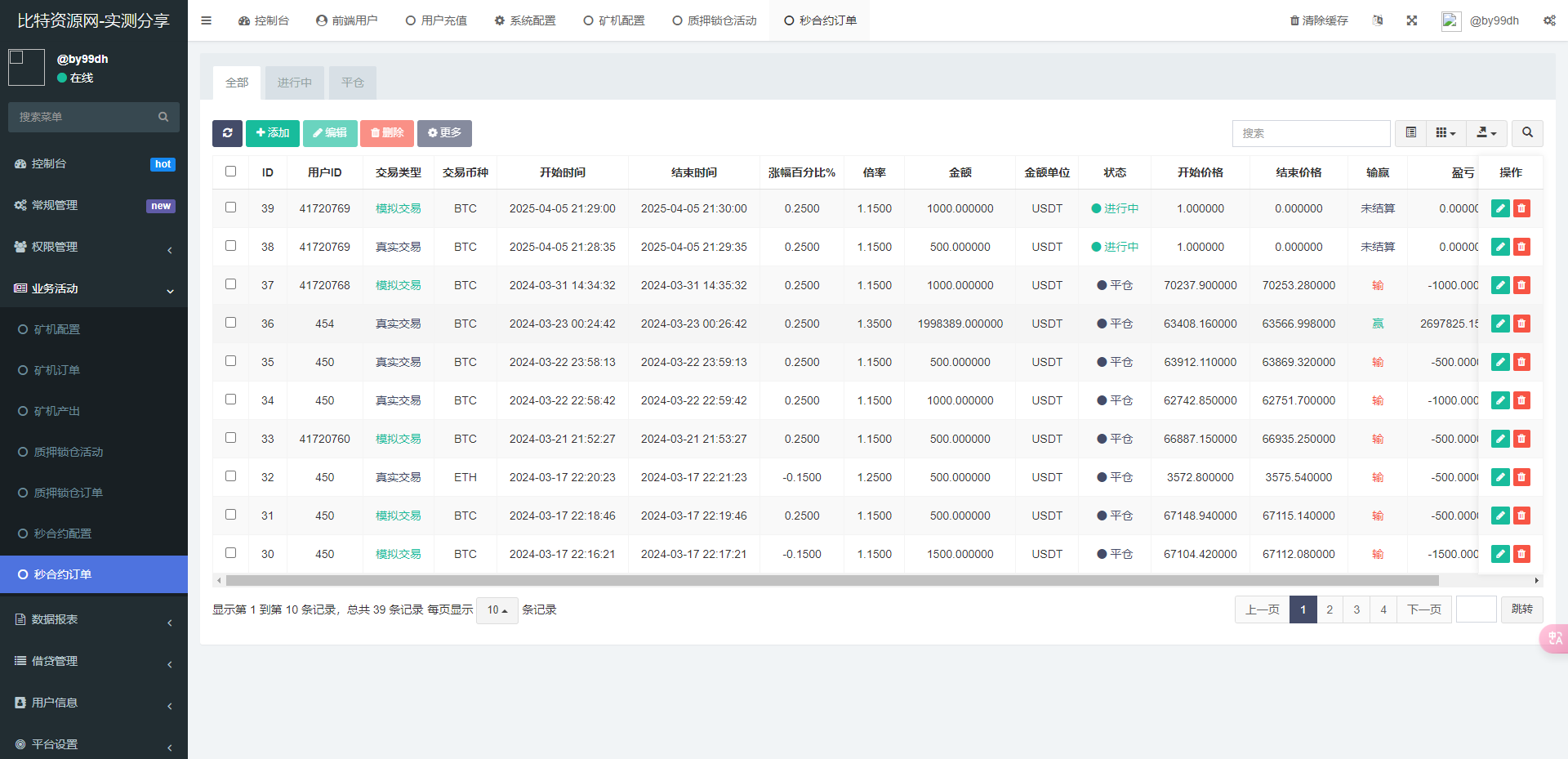1568x759 pixels.
Task: Check the row checkbox for ID 37
Action: [230, 284]
